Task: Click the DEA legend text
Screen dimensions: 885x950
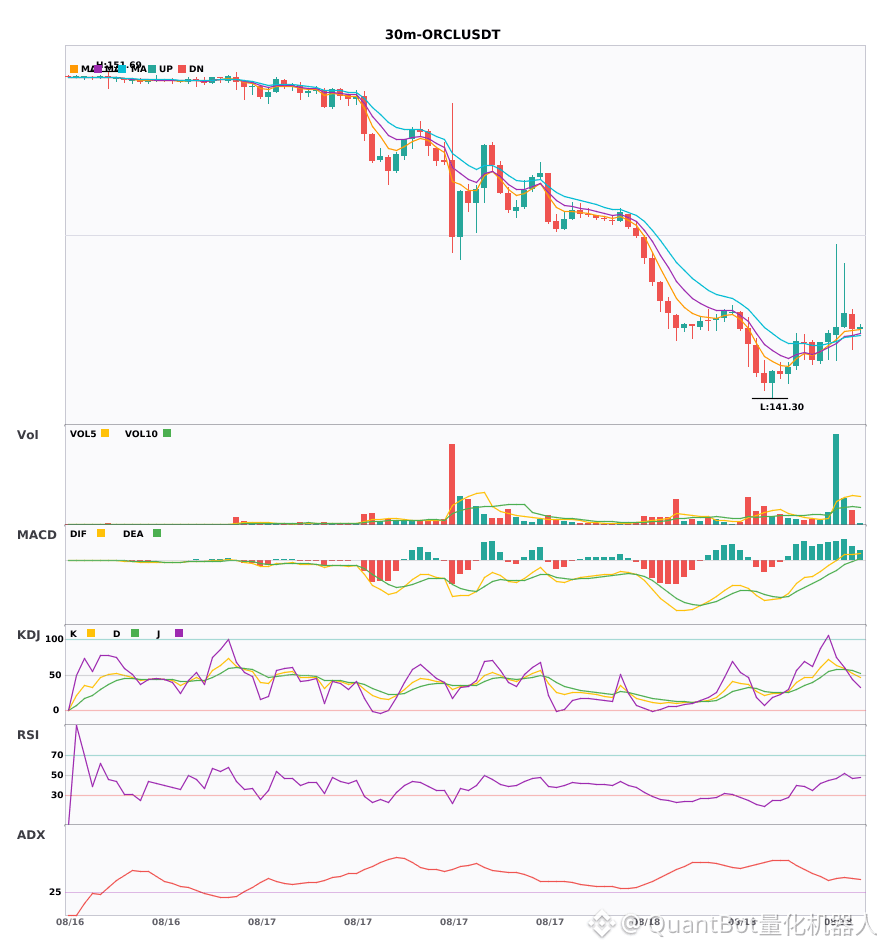Action: 133,534
